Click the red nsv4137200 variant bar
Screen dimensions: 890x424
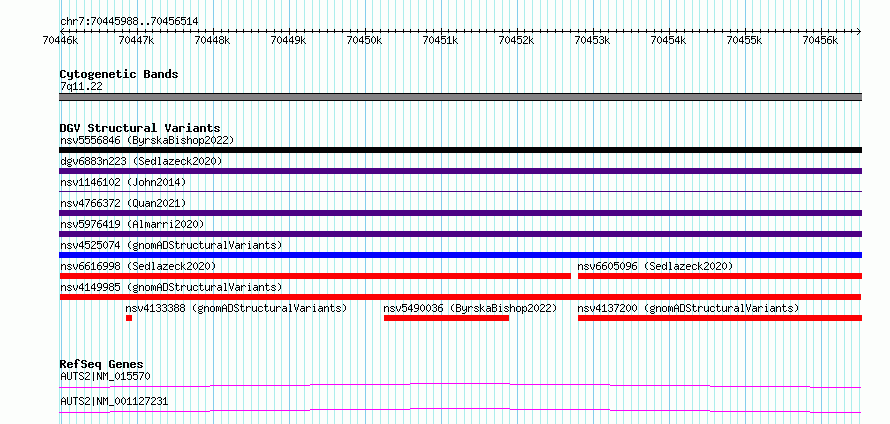pyautogui.click(x=720, y=318)
